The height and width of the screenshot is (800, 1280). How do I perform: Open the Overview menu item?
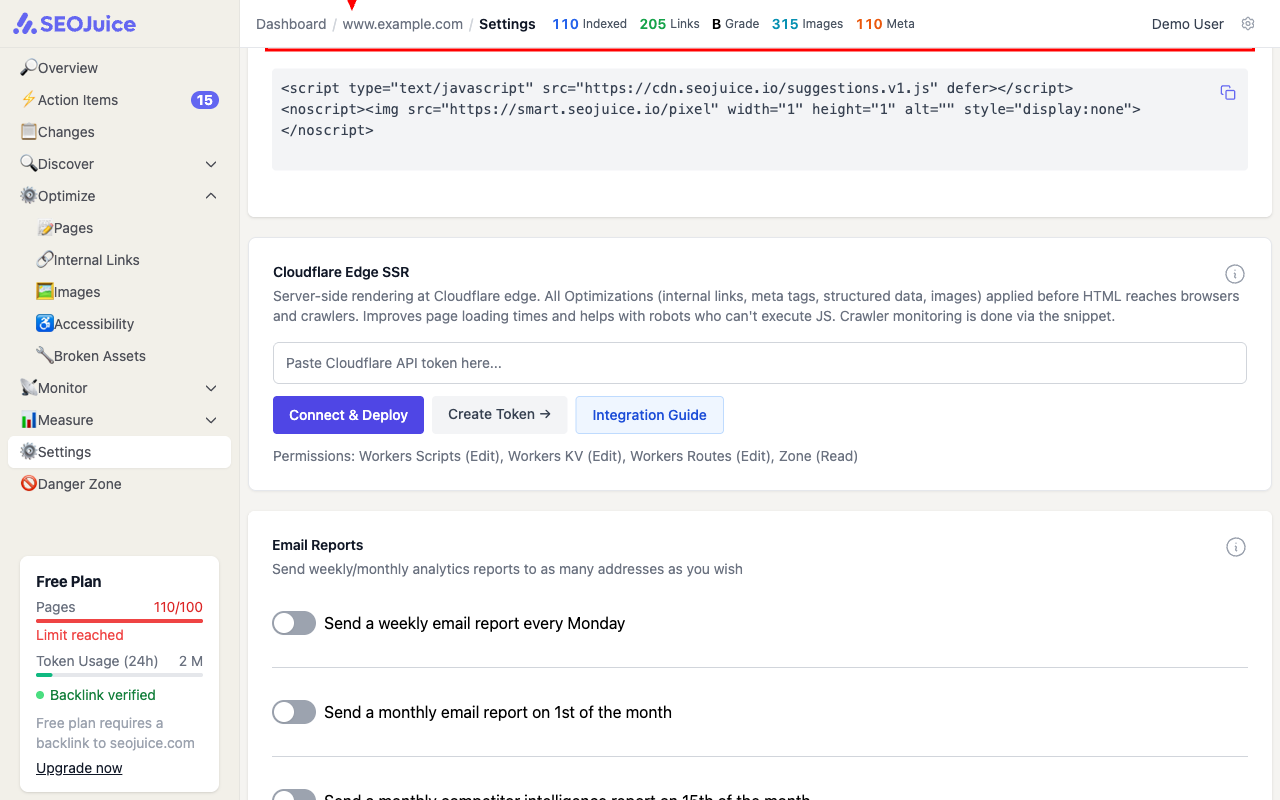pyautogui.click(x=119, y=68)
